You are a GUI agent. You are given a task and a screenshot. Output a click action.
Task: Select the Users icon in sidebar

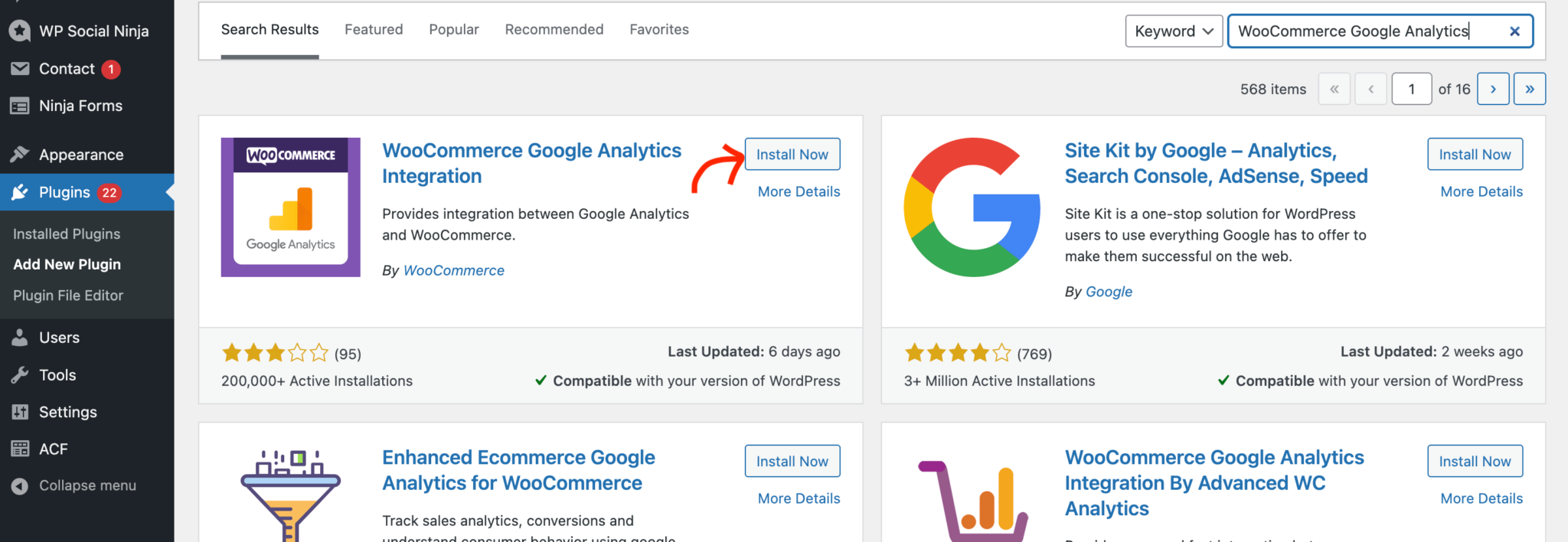(21, 337)
